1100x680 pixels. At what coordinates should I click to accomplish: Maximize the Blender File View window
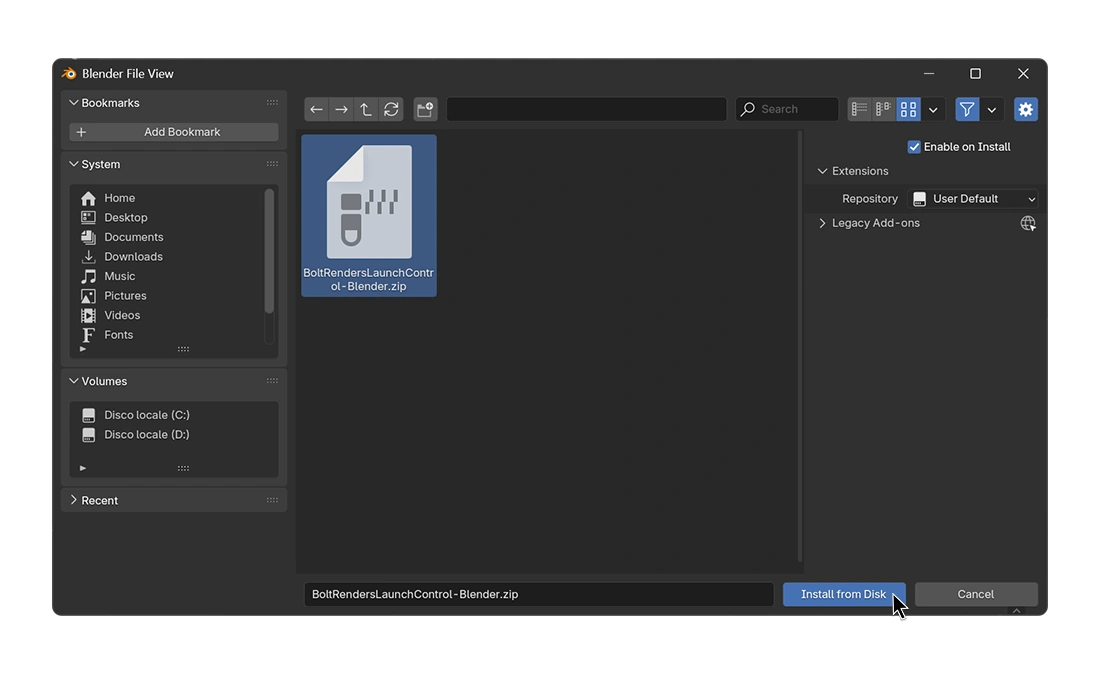coord(975,74)
